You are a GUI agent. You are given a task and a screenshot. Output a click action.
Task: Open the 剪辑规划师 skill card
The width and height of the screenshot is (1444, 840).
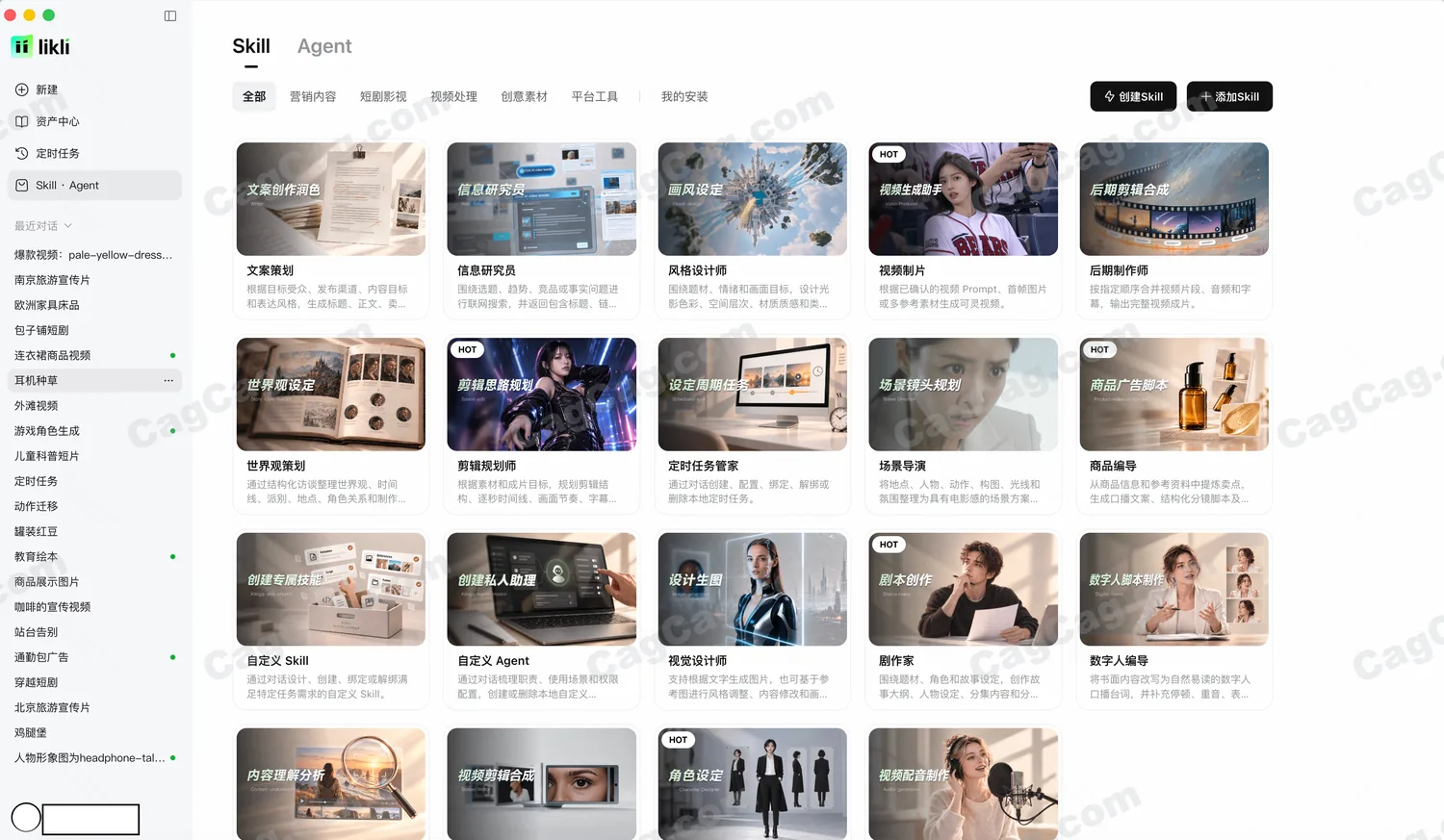pos(541,424)
